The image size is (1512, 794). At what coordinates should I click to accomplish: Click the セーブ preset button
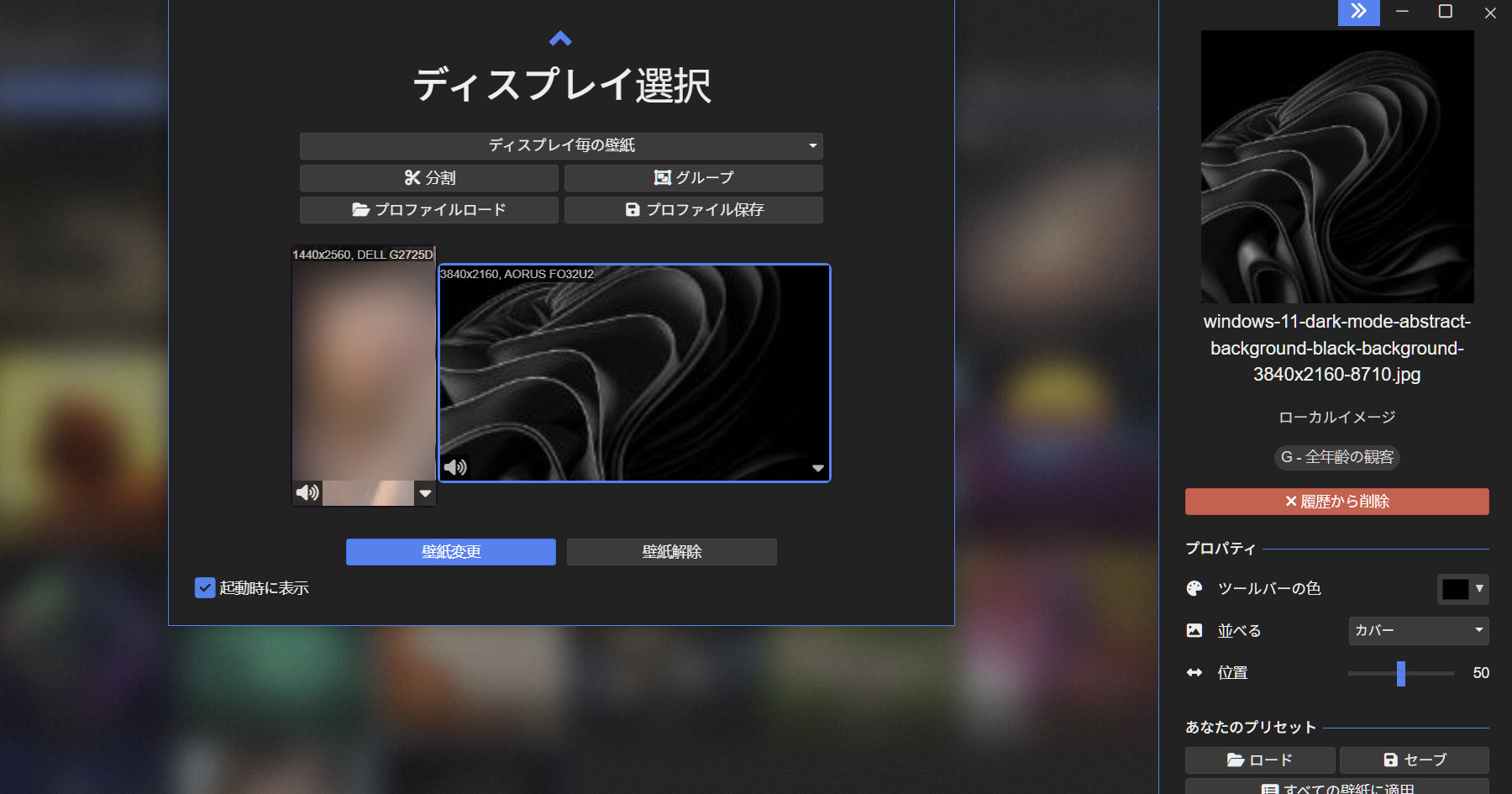point(1415,760)
